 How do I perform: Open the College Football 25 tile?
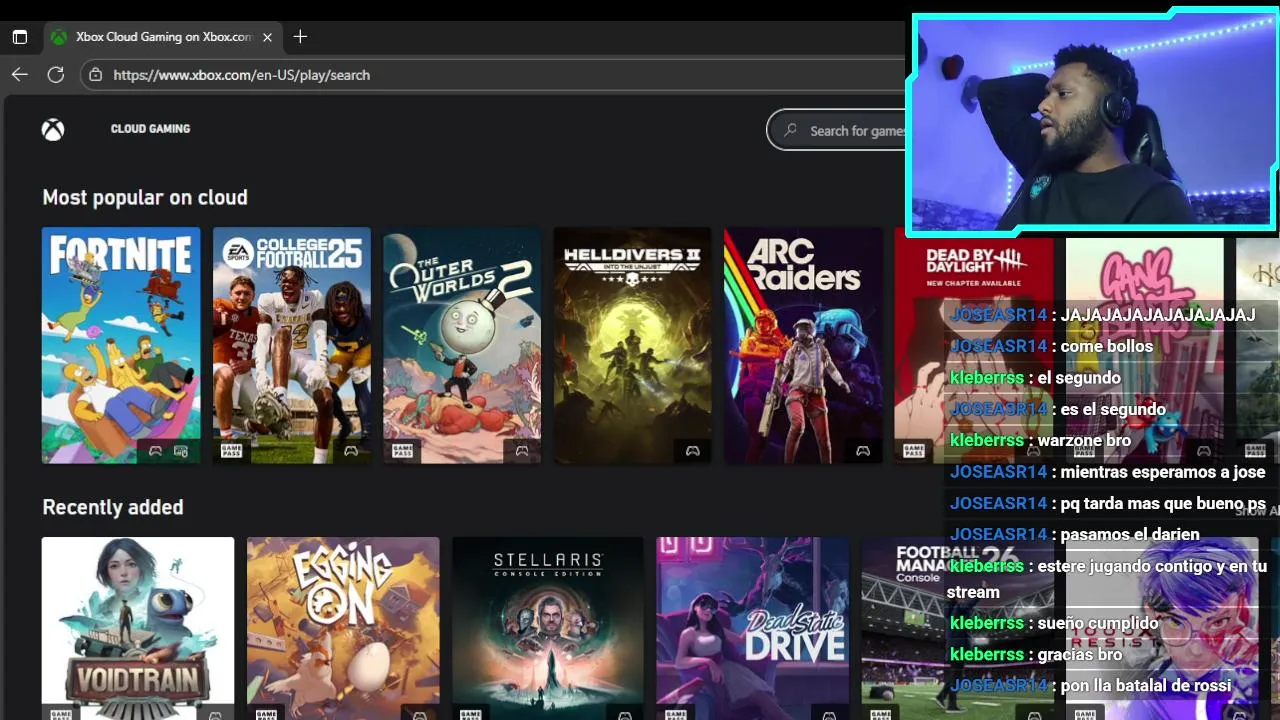(292, 345)
